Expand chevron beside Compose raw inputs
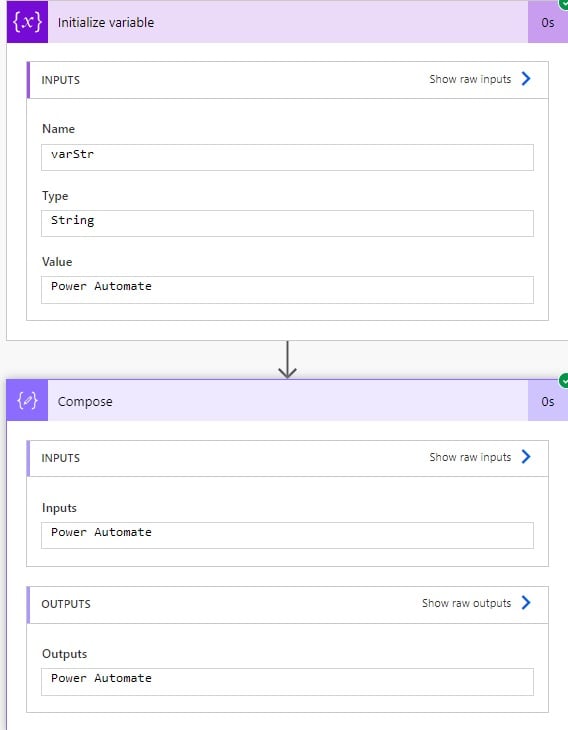The image size is (568, 730). point(526,457)
